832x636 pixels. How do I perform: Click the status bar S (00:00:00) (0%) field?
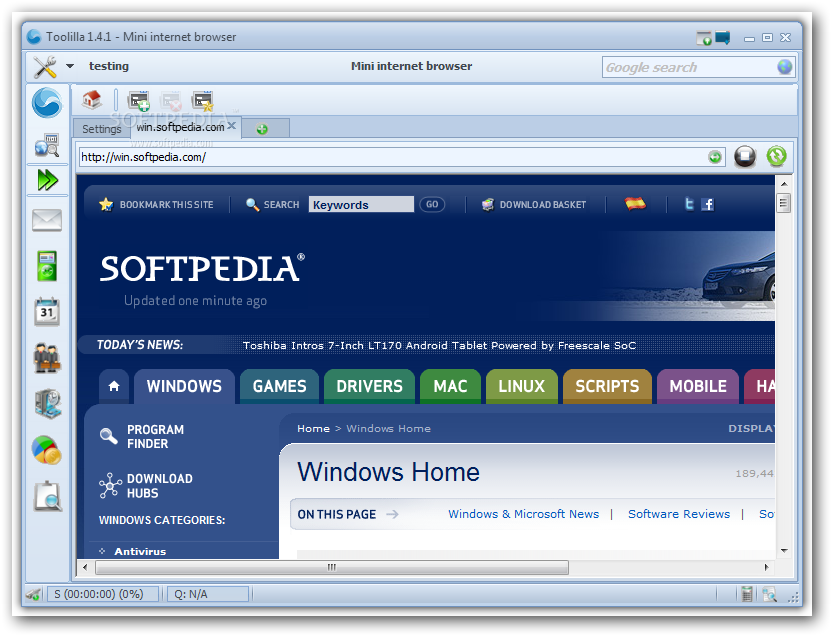click(x=103, y=594)
